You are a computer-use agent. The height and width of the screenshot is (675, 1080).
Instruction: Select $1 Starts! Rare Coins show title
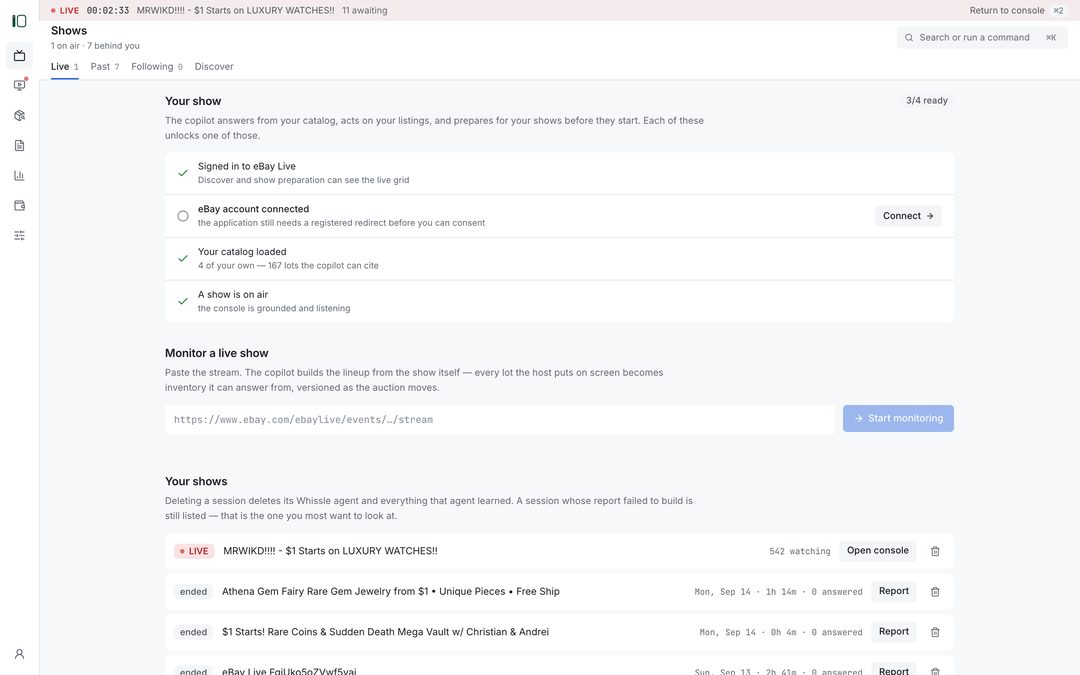coord(385,632)
